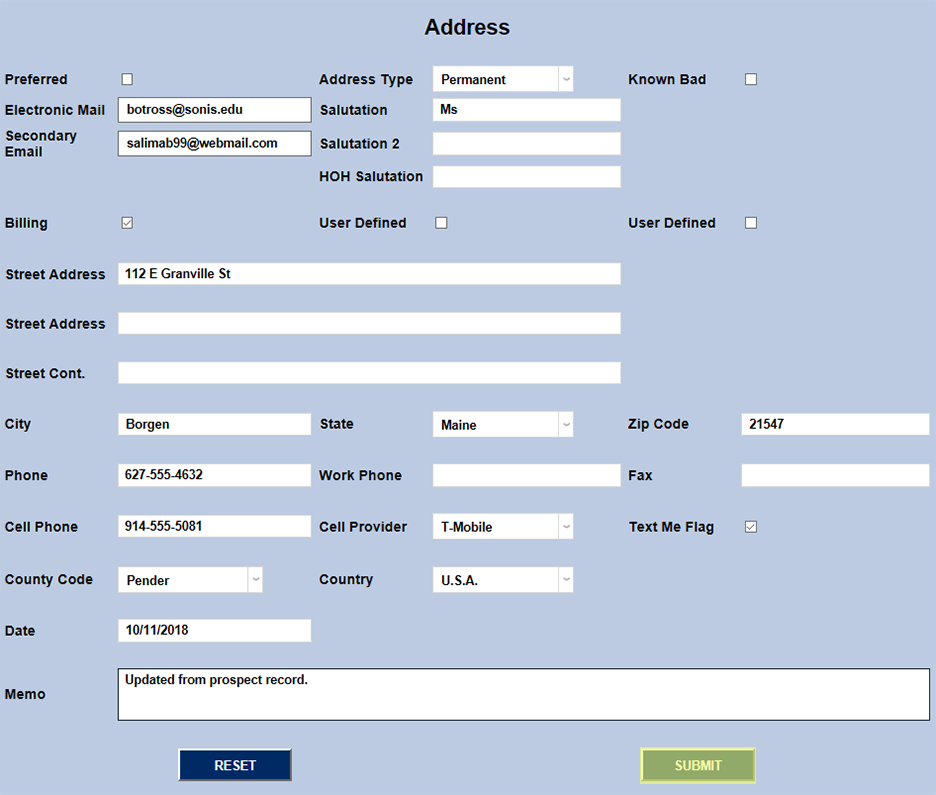This screenshot has height=795, width=936.
Task: Select the Date field showing 10/11/2018
Action: (213, 630)
